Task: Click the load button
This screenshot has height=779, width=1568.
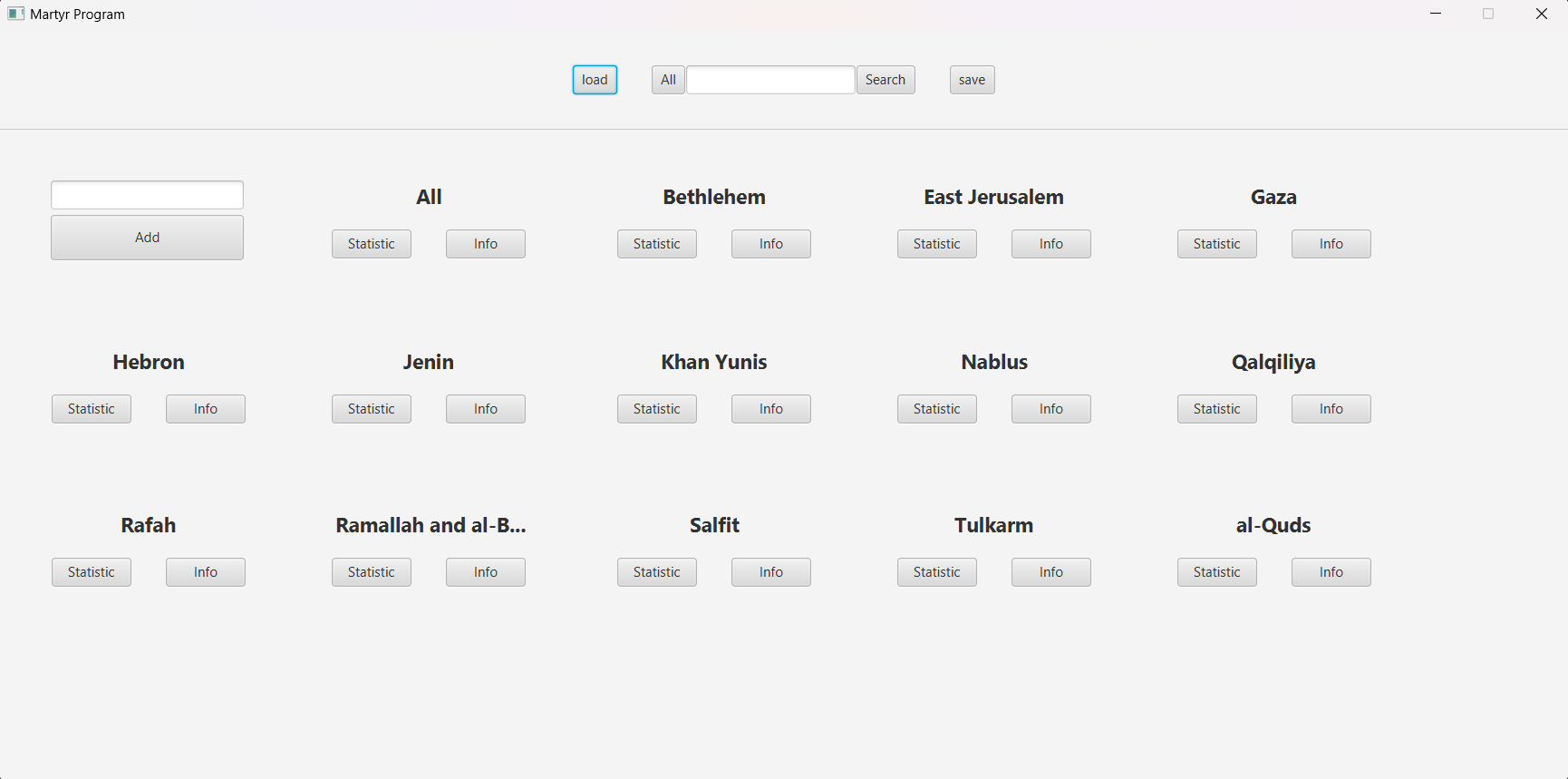Action: 595,80
